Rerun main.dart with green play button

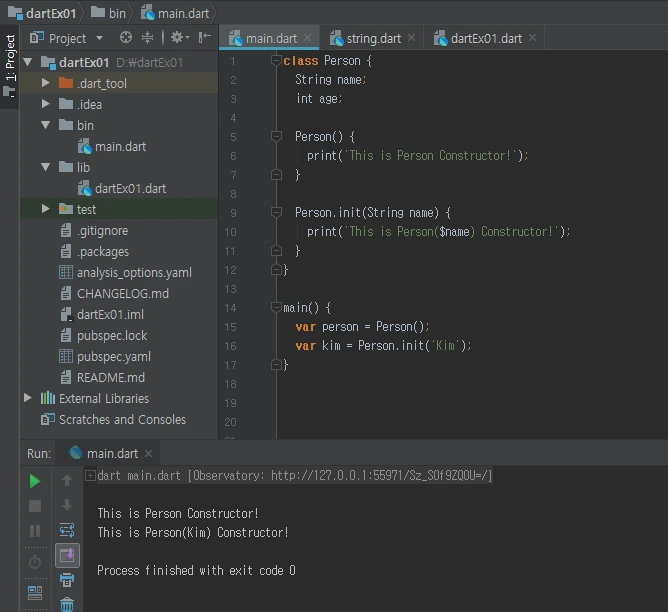pos(35,481)
